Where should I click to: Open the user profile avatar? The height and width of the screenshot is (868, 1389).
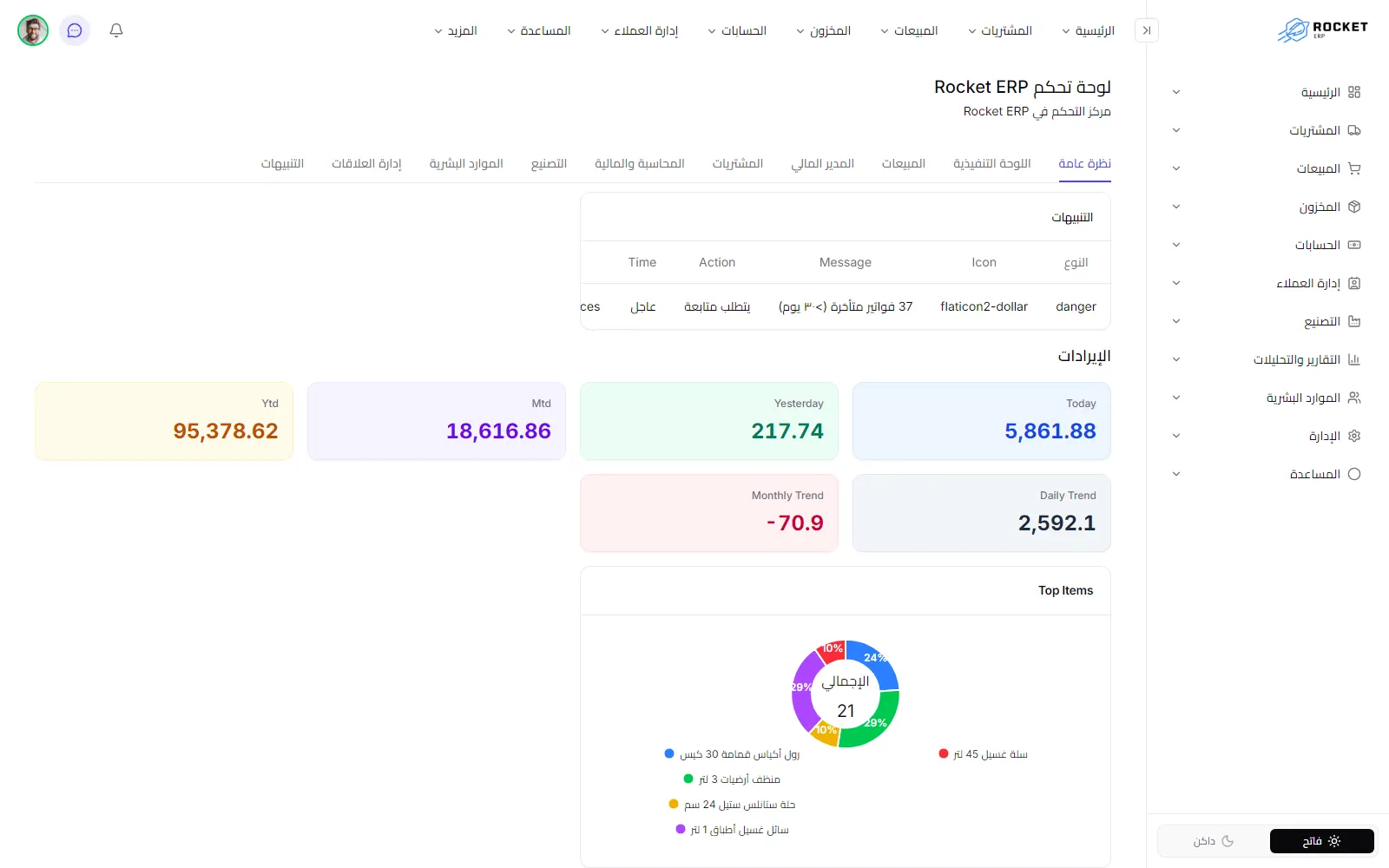(33, 30)
